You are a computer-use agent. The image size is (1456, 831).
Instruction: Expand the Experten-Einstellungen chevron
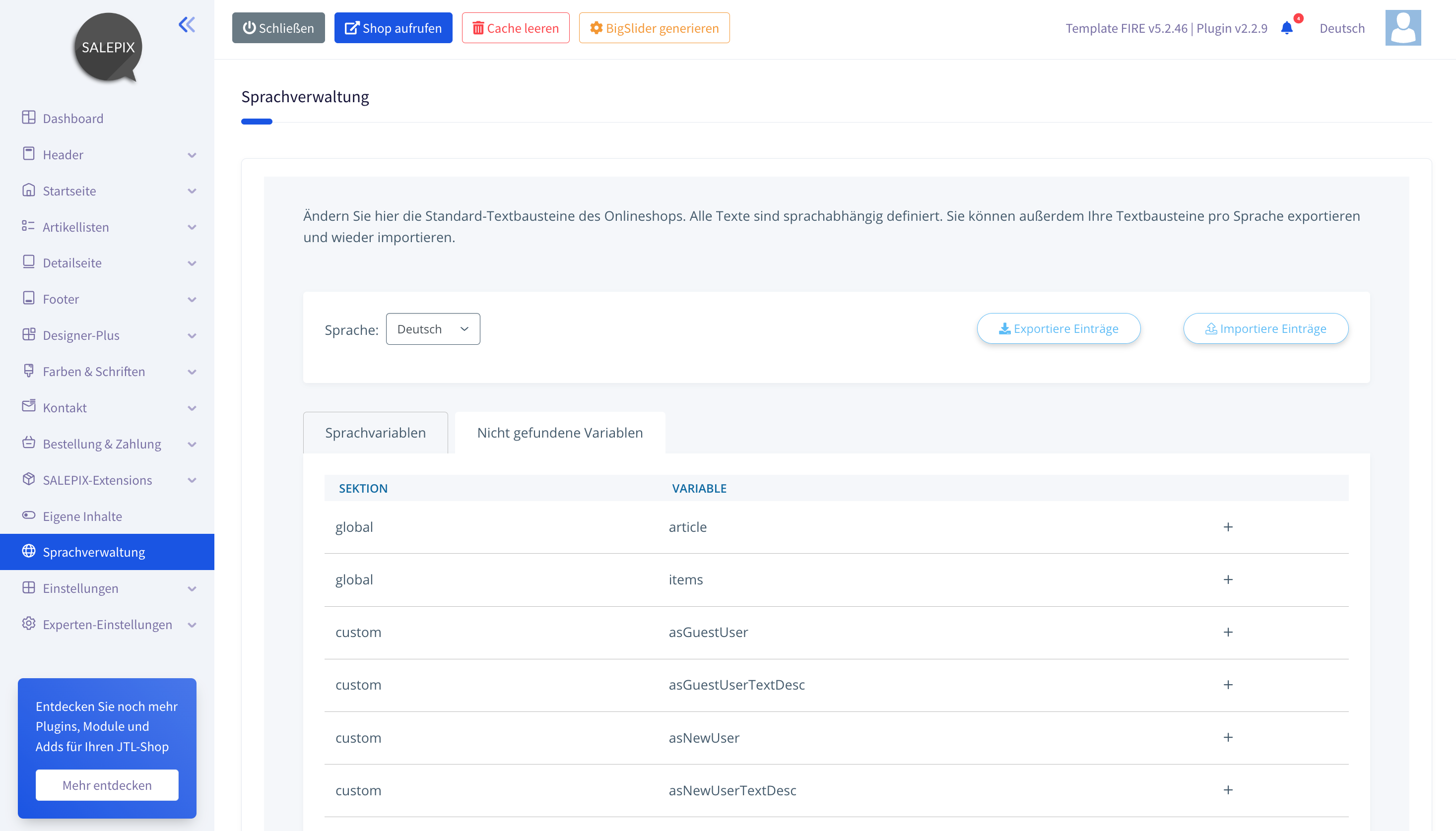tap(192, 625)
